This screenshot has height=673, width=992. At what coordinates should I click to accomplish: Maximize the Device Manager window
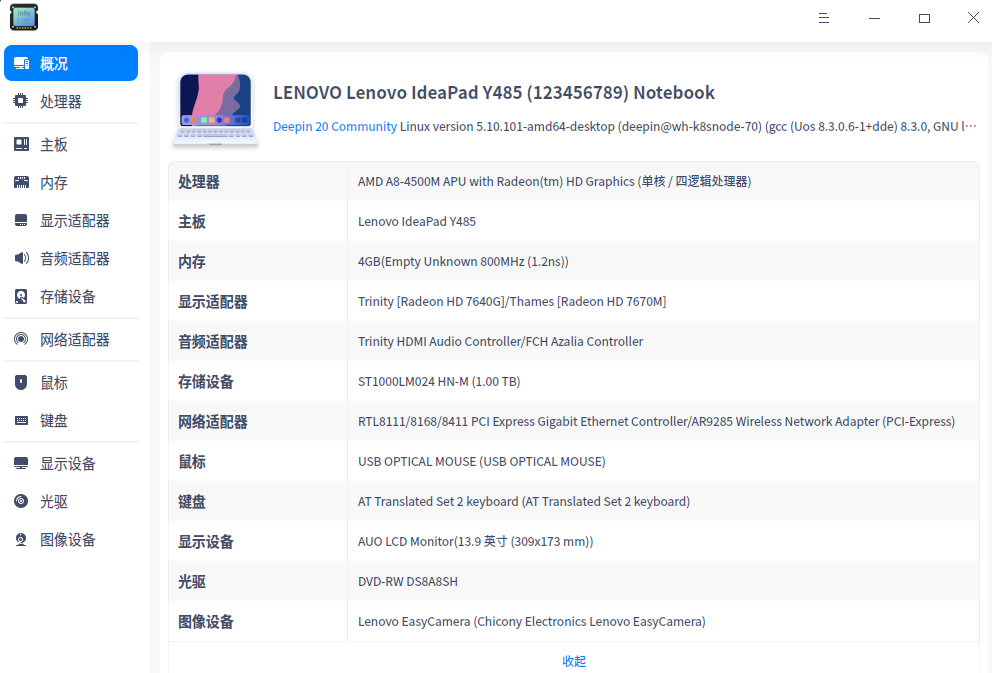[924, 18]
